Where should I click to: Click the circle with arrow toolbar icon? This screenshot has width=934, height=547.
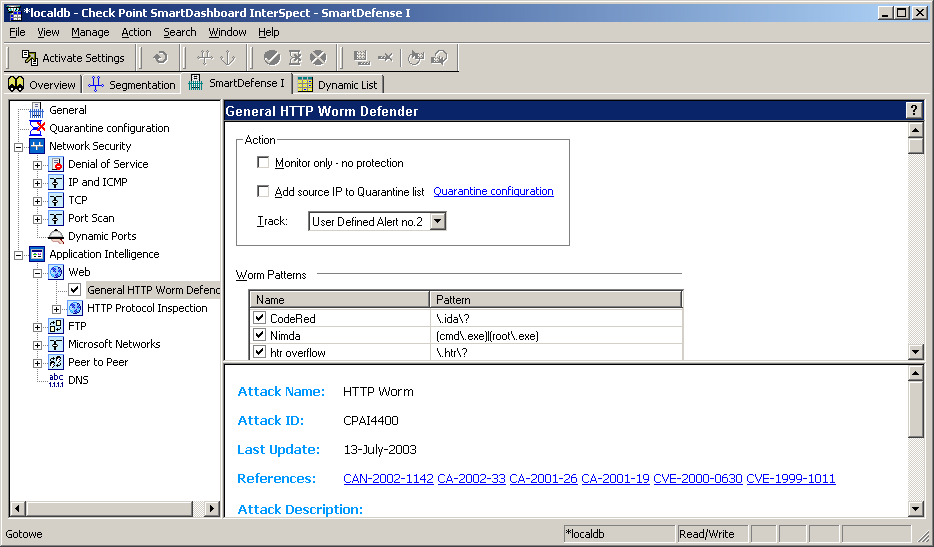pos(416,58)
